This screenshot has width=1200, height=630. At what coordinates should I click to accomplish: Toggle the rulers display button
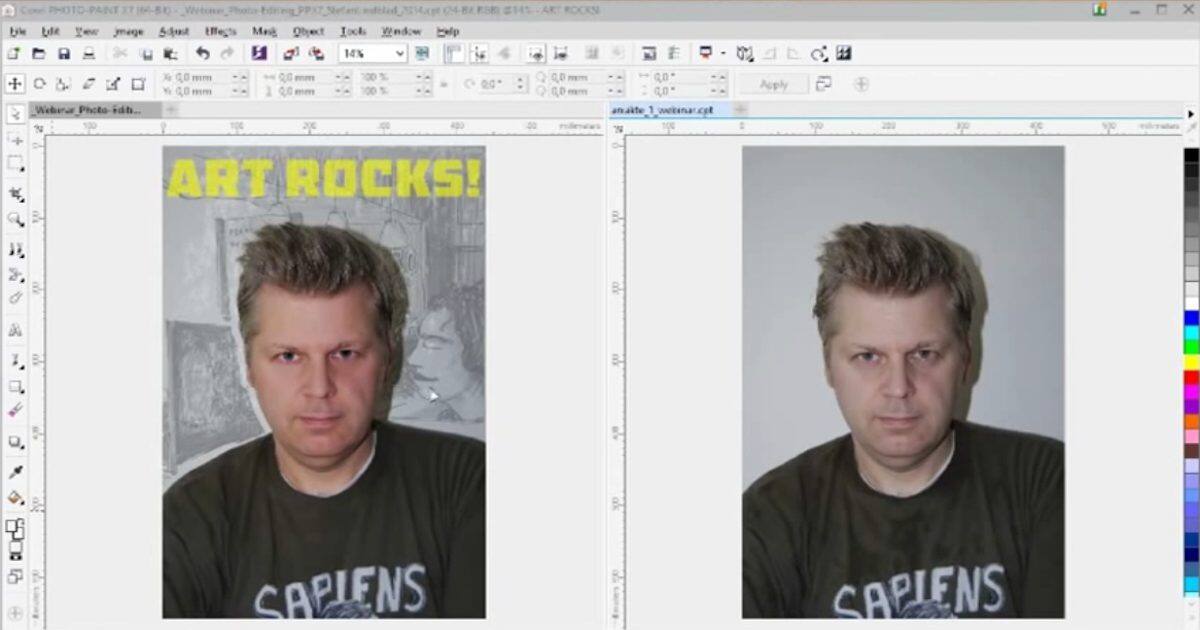click(453, 54)
